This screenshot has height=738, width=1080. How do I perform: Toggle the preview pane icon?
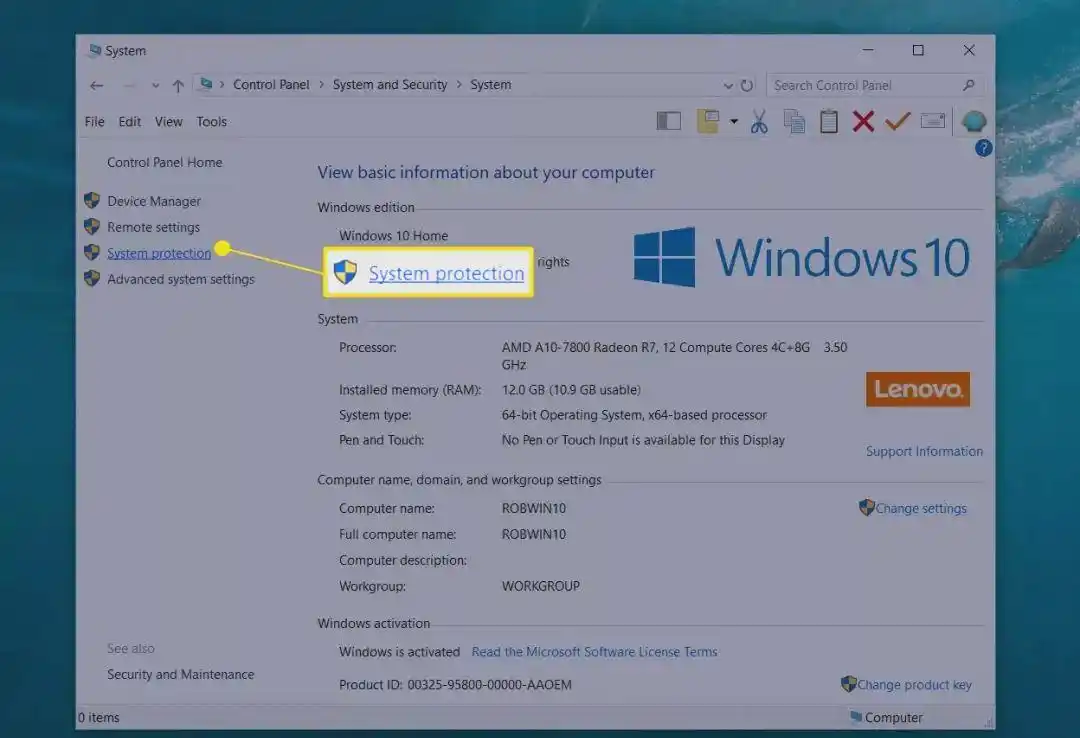(x=668, y=121)
